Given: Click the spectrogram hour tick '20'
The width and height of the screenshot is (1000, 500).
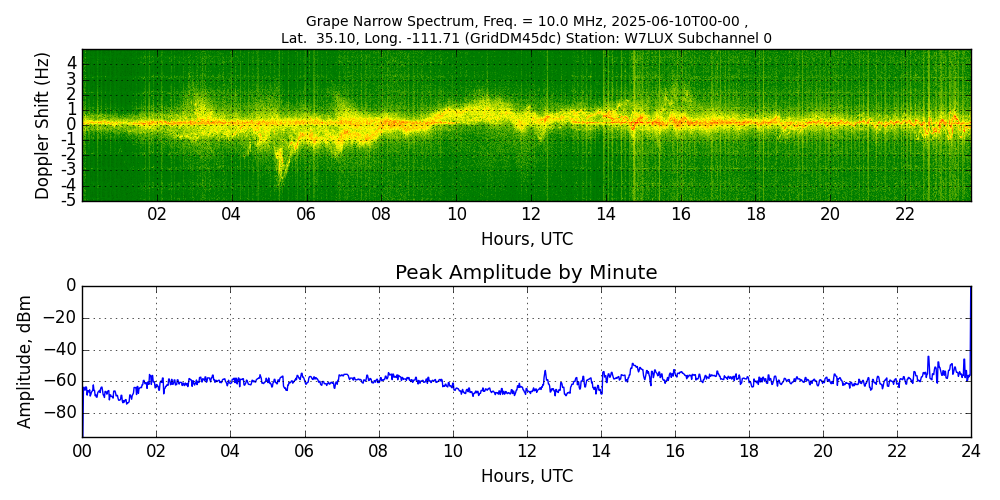Looking at the screenshot, I should point(830,216).
